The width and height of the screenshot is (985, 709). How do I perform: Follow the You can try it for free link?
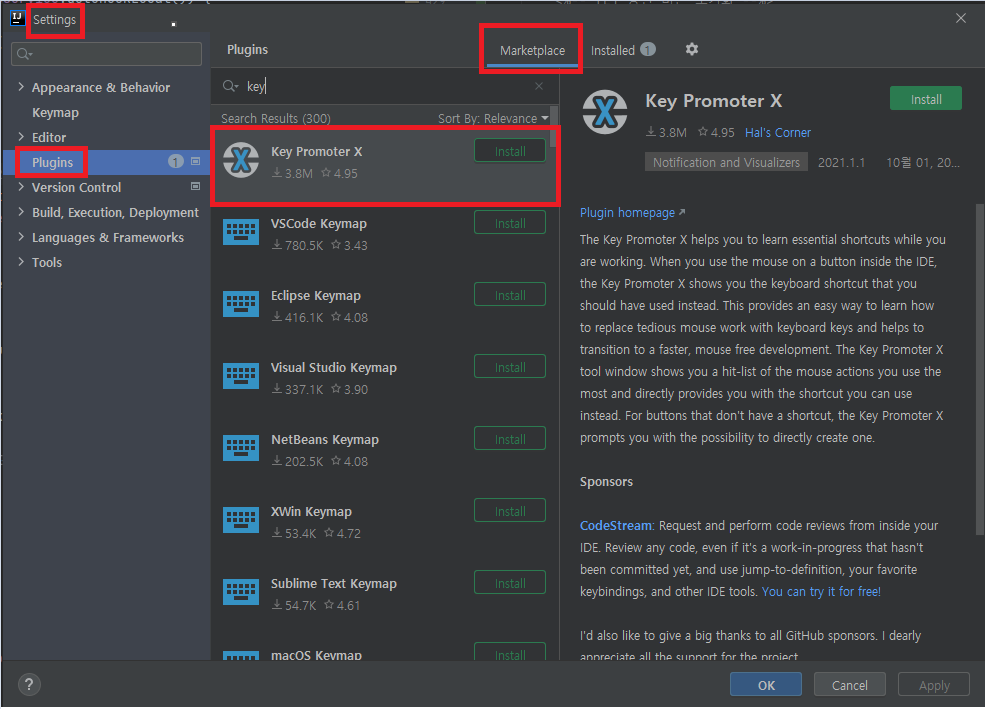click(x=821, y=591)
